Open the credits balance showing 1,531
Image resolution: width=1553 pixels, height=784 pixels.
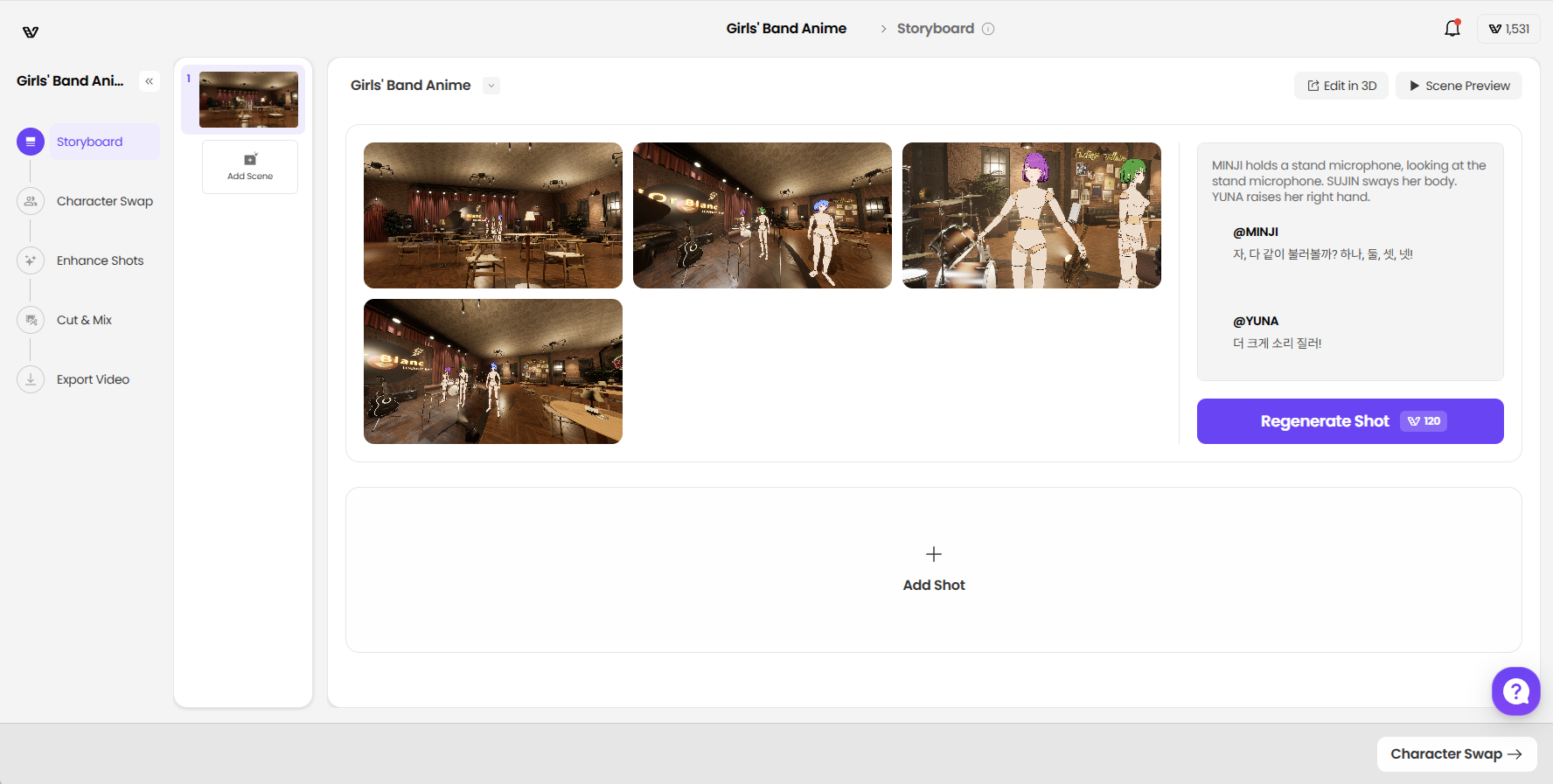click(1508, 29)
